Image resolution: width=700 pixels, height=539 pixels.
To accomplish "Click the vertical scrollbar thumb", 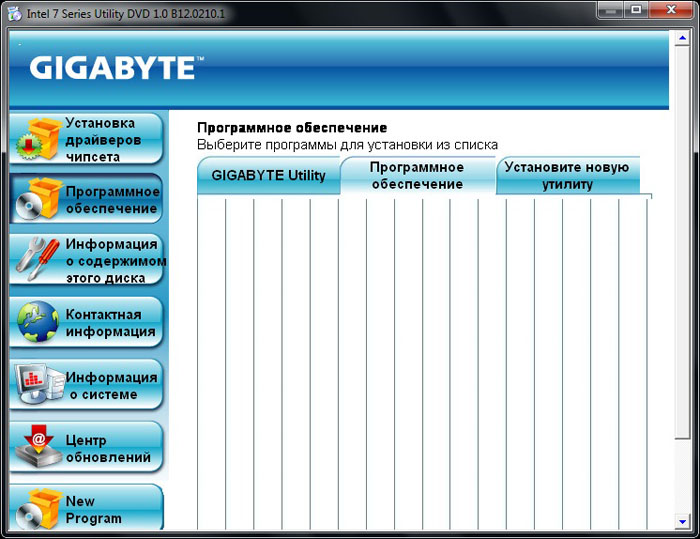I will 682,242.
